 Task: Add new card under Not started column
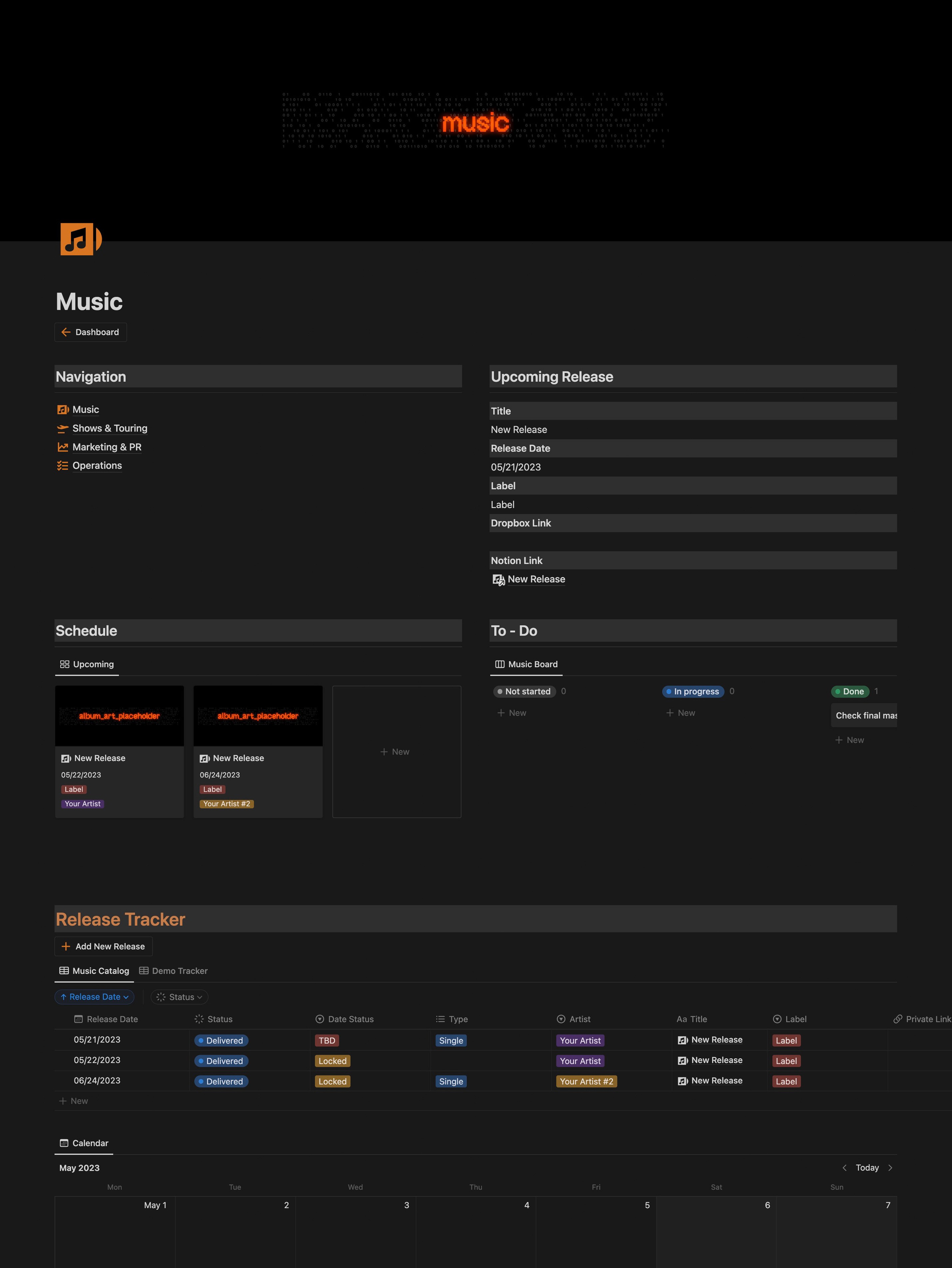pos(511,713)
